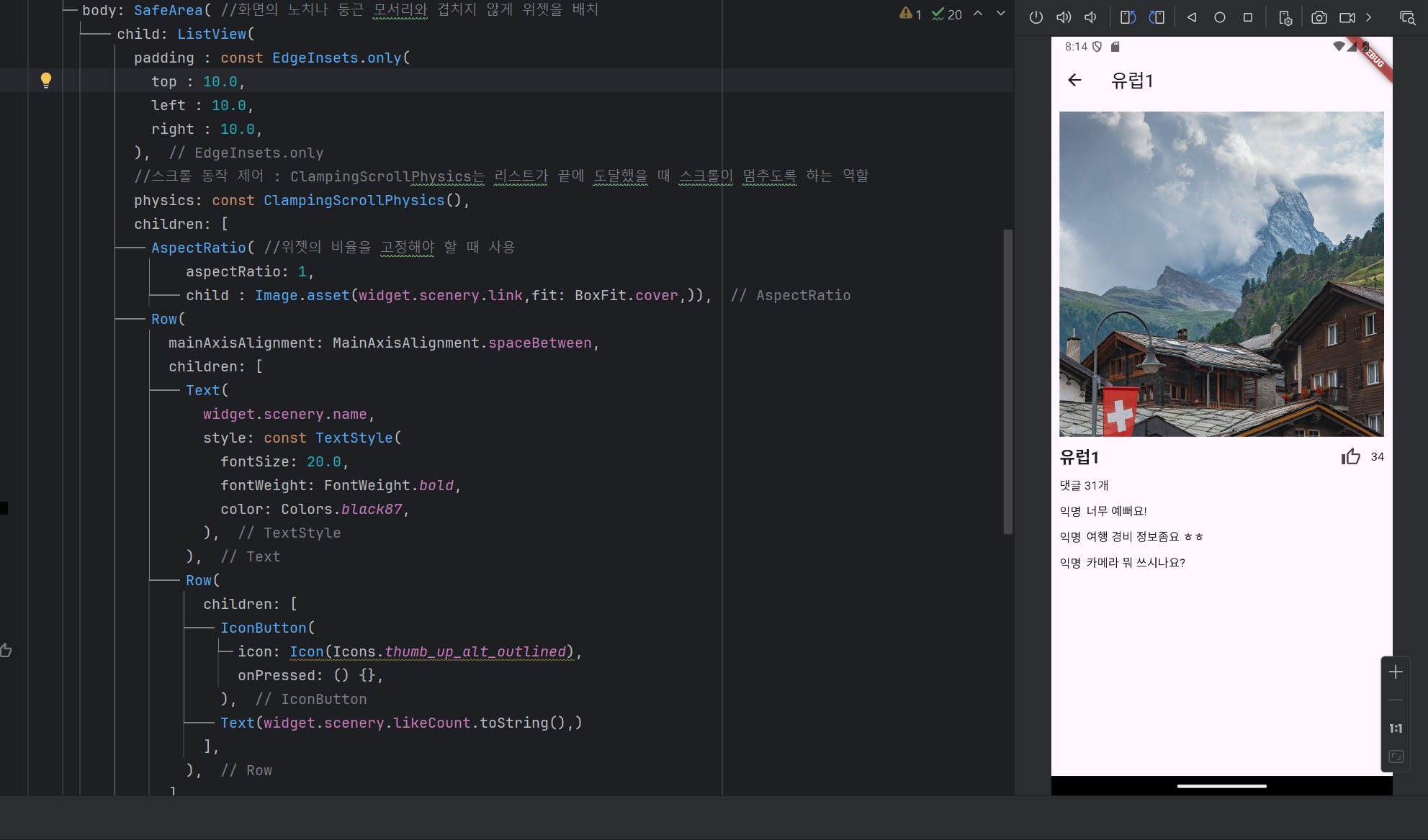Take an emulator screenshot with camera icon
Screen dimensions: 1428x840
(1319, 17)
